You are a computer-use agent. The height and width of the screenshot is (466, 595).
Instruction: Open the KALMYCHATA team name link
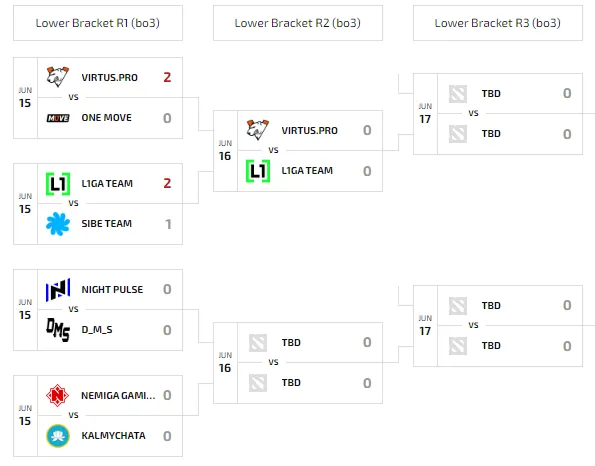tap(113, 436)
